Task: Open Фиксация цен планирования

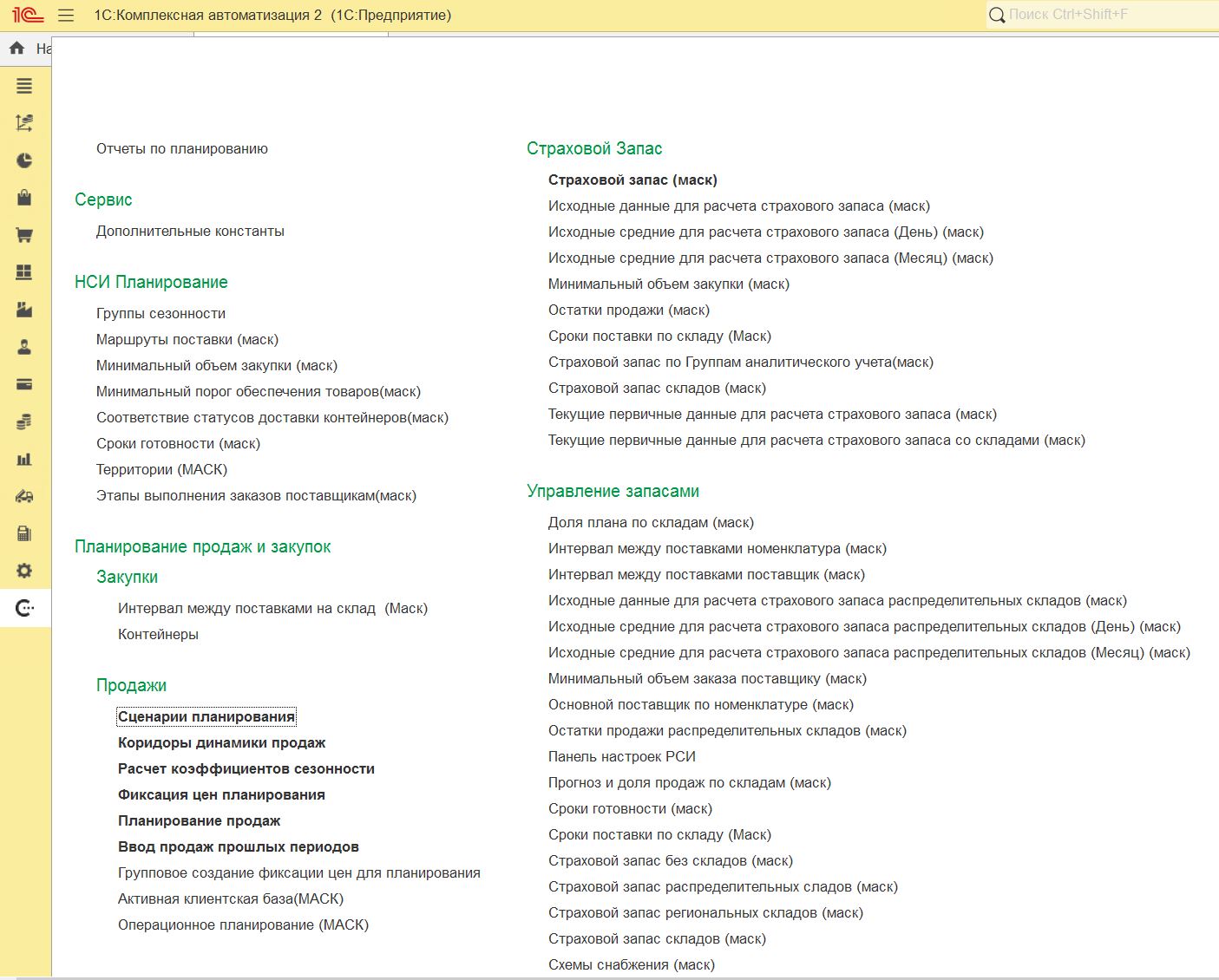Action: click(x=221, y=795)
